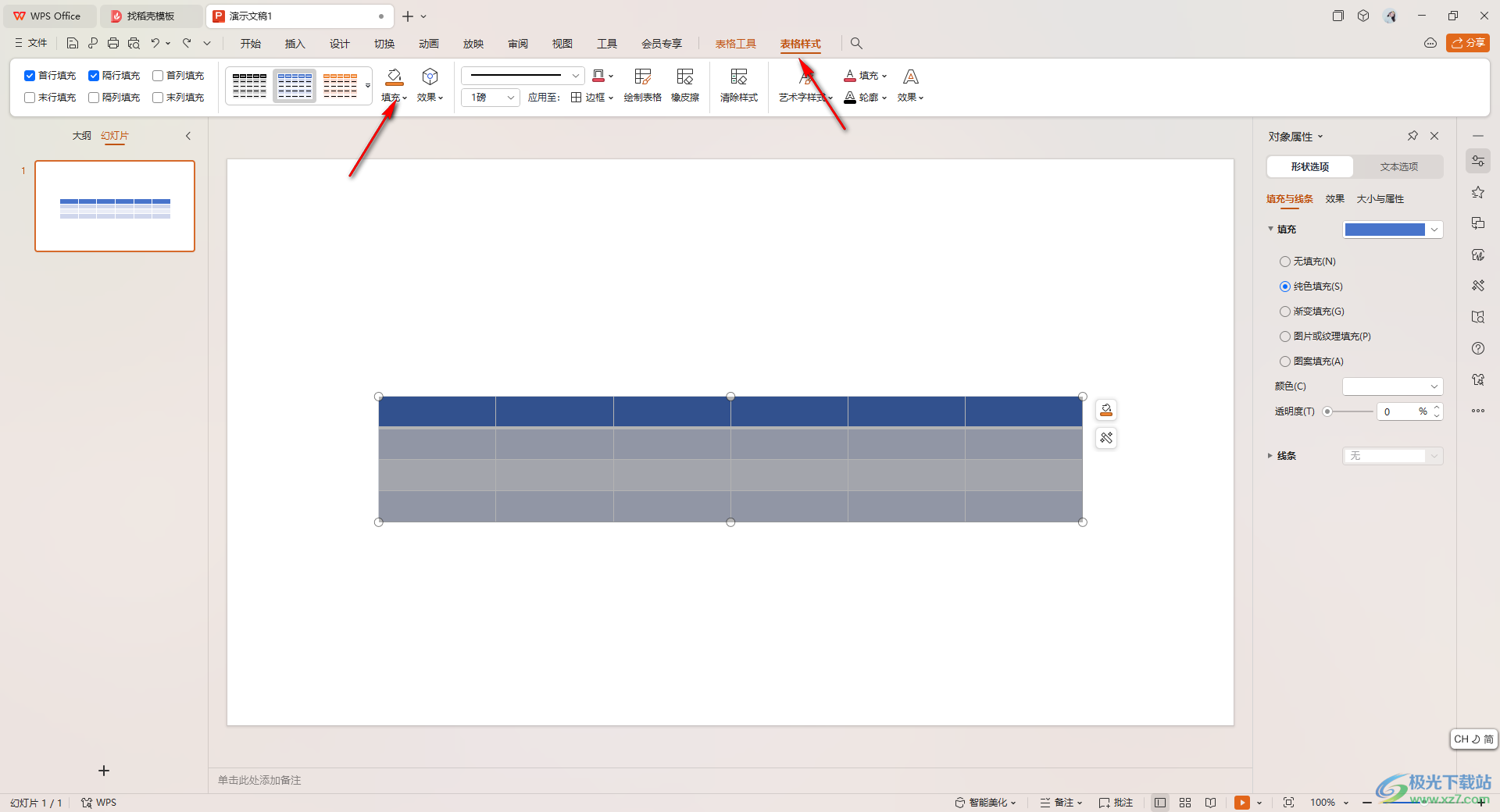
Task: Expand the table styles gallery arrow
Action: pyautogui.click(x=368, y=86)
